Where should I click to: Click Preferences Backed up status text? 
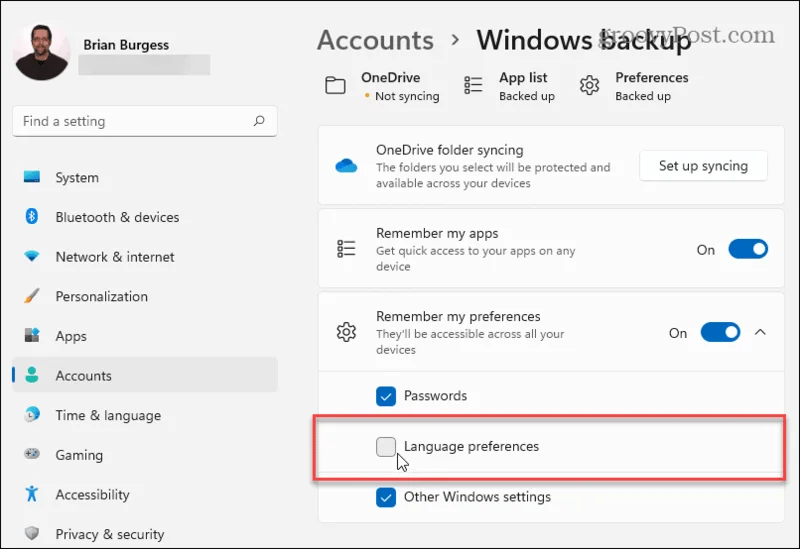coord(643,96)
